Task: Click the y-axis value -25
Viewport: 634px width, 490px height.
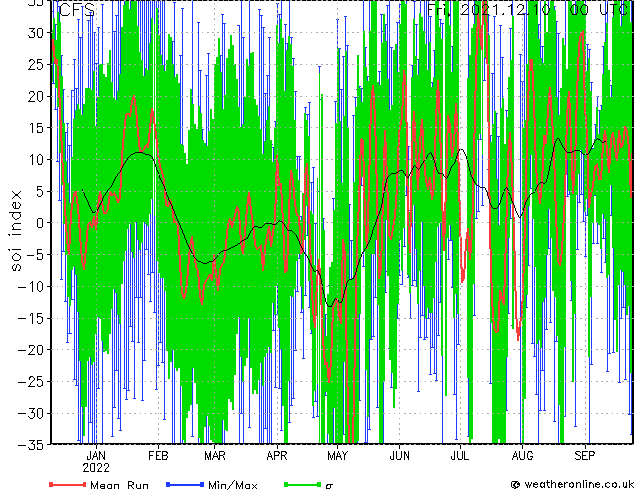Action: 31,382
